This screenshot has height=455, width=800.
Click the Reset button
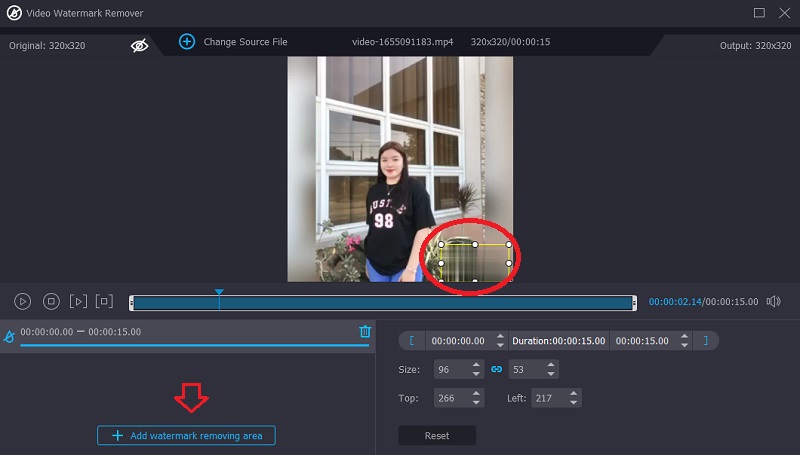tap(436, 436)
